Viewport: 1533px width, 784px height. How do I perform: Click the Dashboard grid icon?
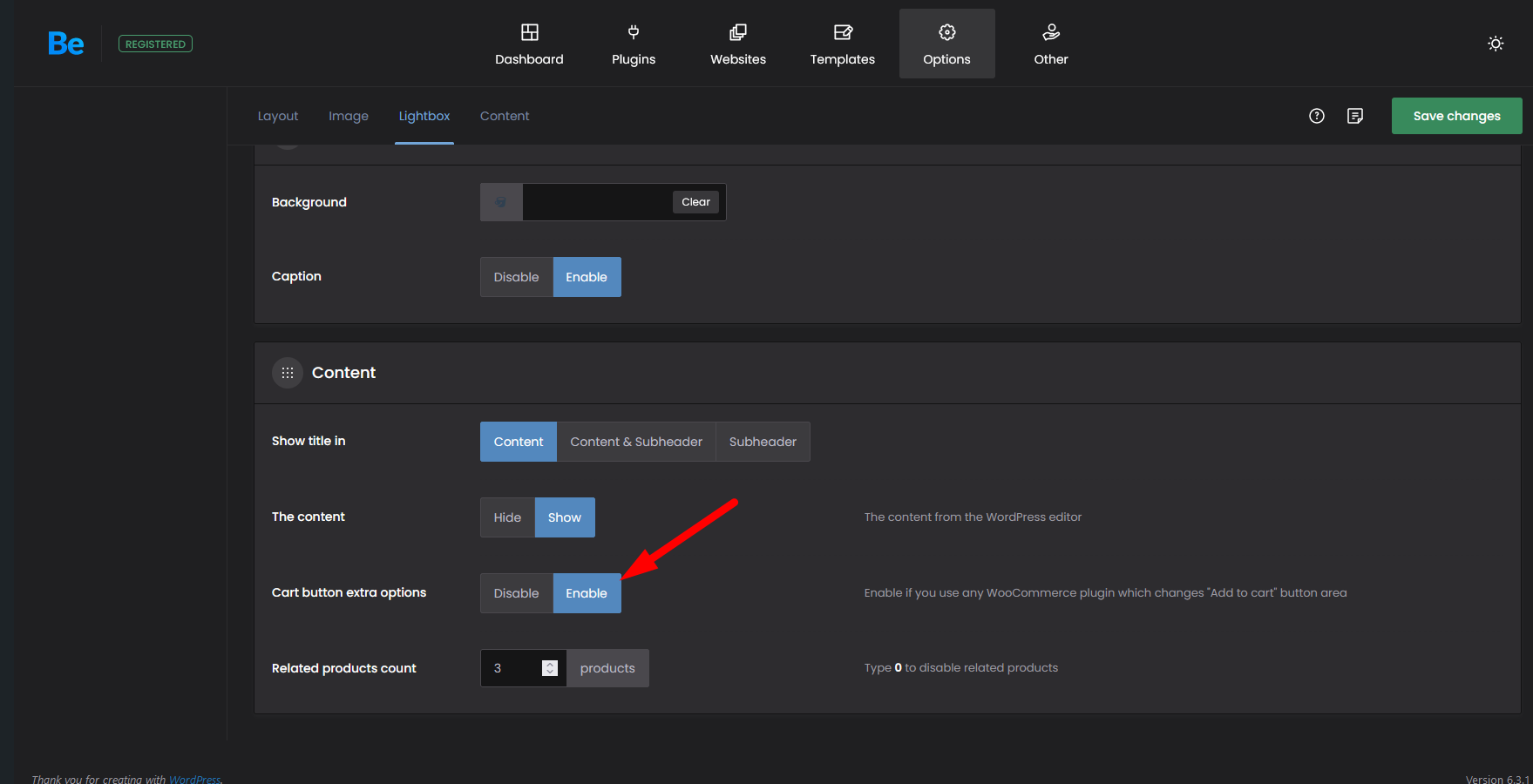529,32
